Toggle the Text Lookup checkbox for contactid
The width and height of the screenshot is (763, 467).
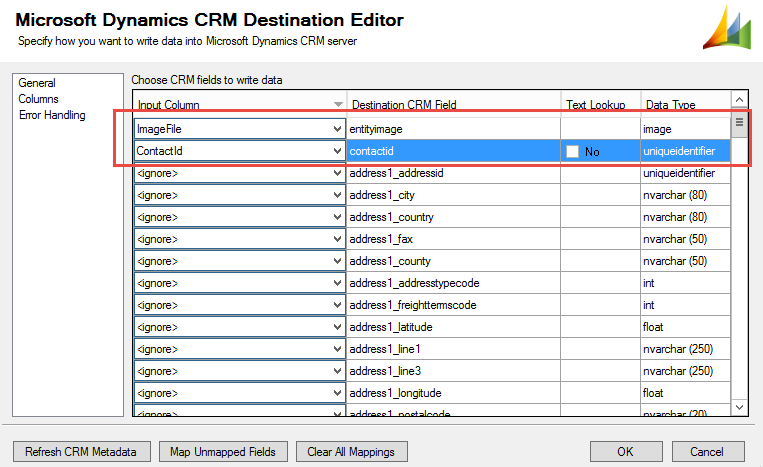pos(573,151)
